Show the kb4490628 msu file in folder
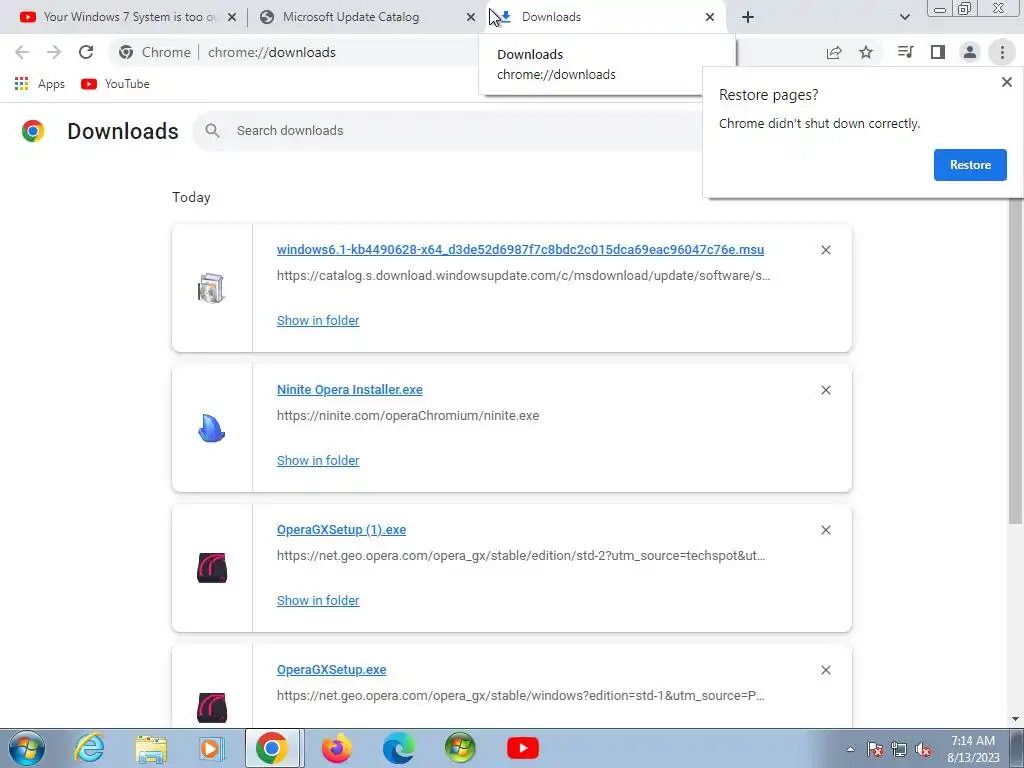 318,321
